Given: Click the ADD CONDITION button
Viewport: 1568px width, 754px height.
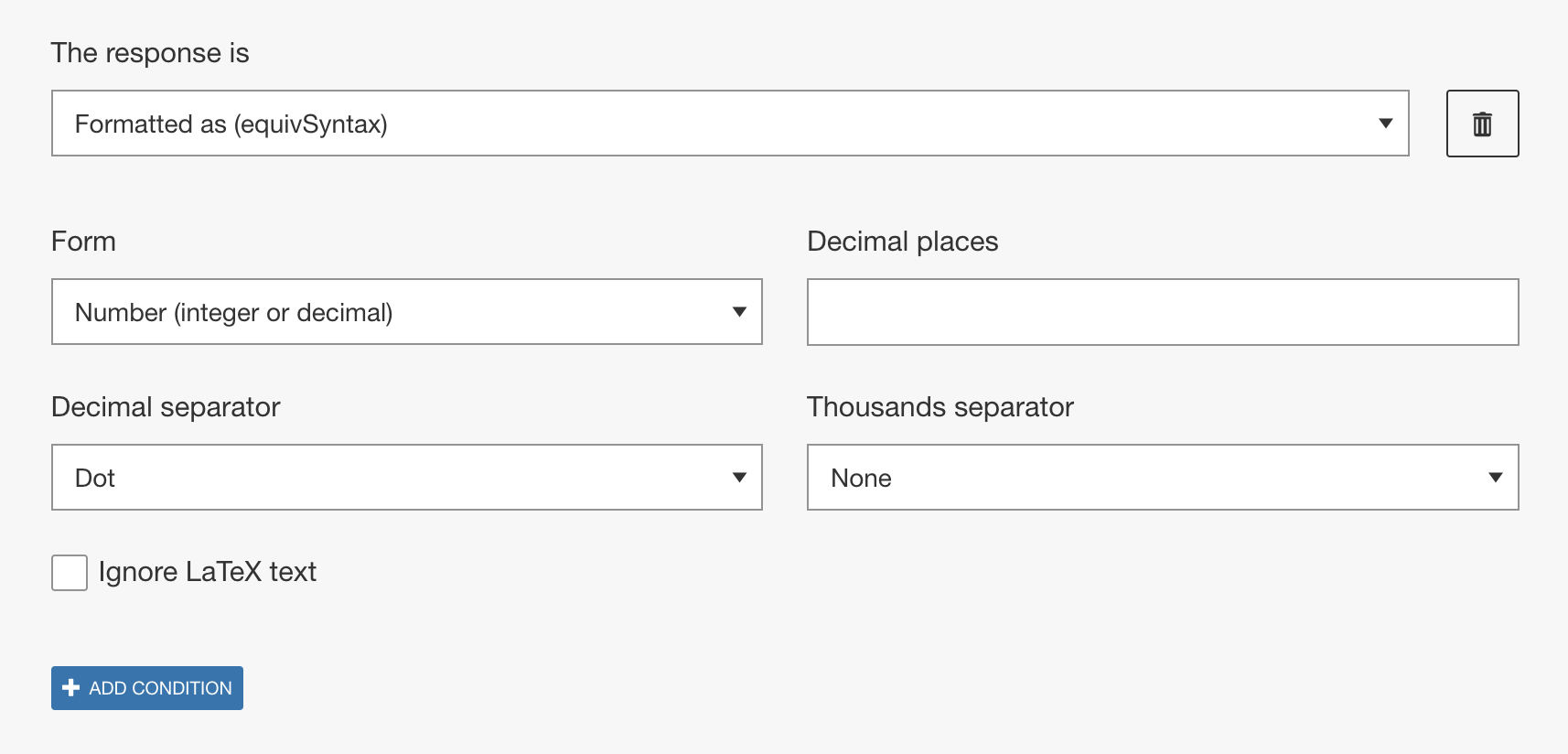Looking at the screenshot, I should pos(147,688).
